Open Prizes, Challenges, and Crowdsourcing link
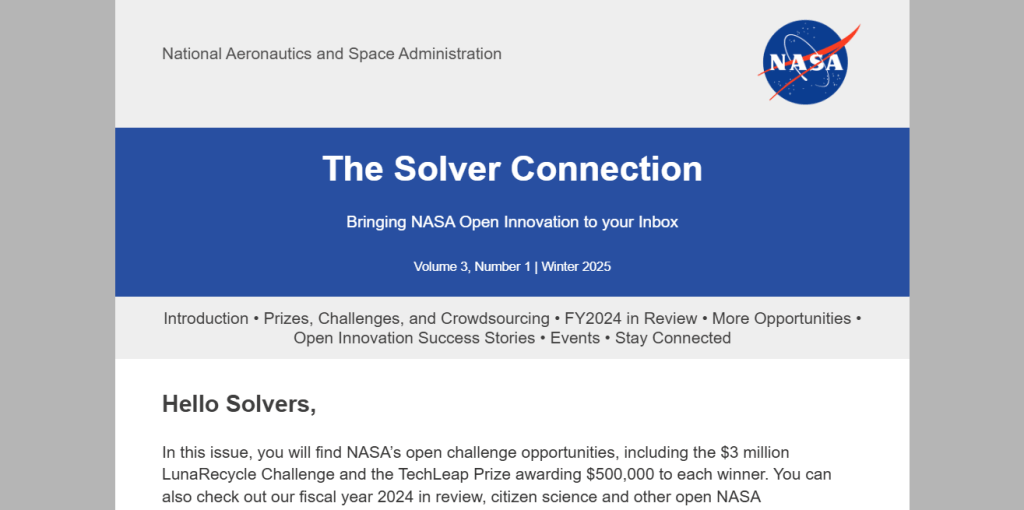 pyautogui.click(x=406, y=319)
